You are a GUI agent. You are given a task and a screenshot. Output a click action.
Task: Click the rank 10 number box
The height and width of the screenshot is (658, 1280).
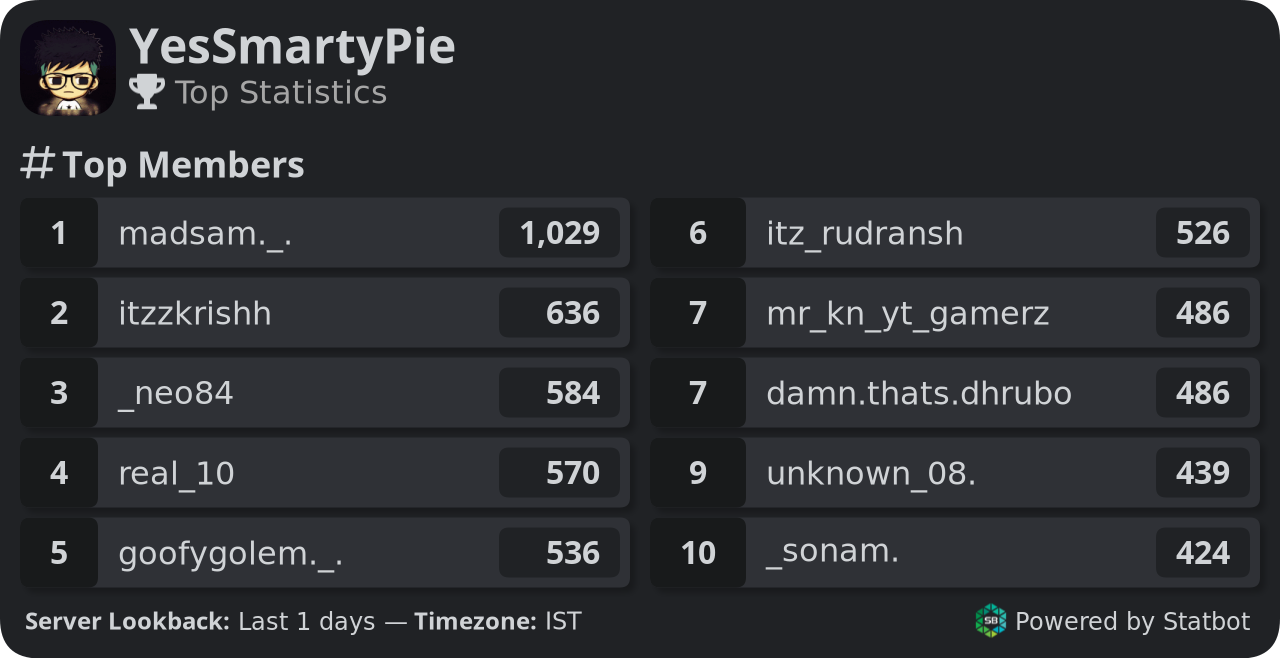point(698,553)
